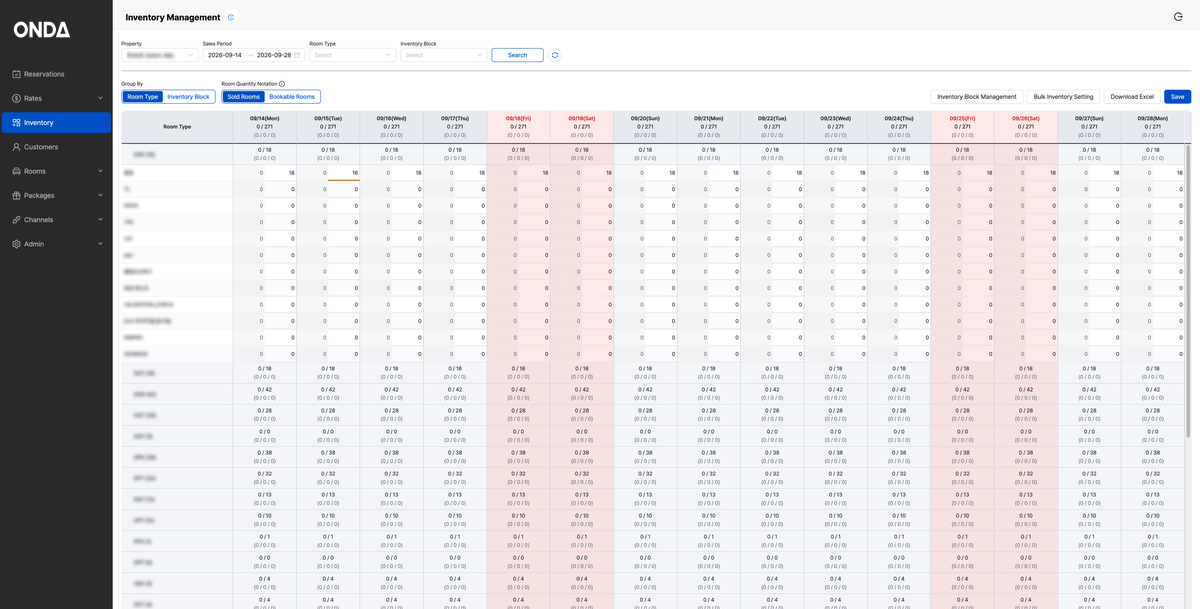Viewport: 1200px width, 609px height.
Task: Click the Sales Period start date field
Action: (225, 55)
